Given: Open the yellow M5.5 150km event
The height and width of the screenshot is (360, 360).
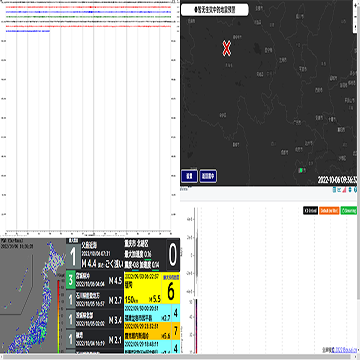Looking at the screenshot, I should click(x=152, y=288).
